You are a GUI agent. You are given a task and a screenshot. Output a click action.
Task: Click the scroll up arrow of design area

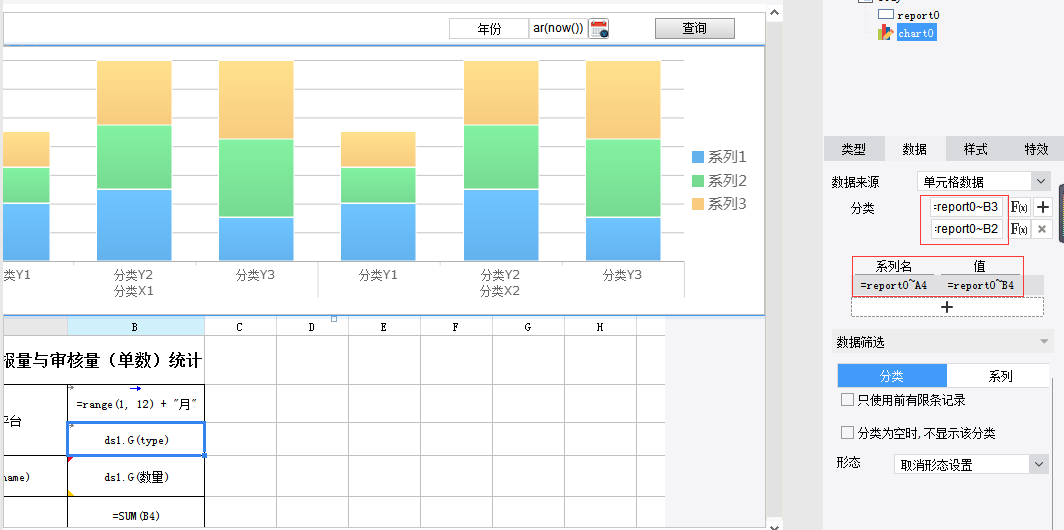pos(774,11)
